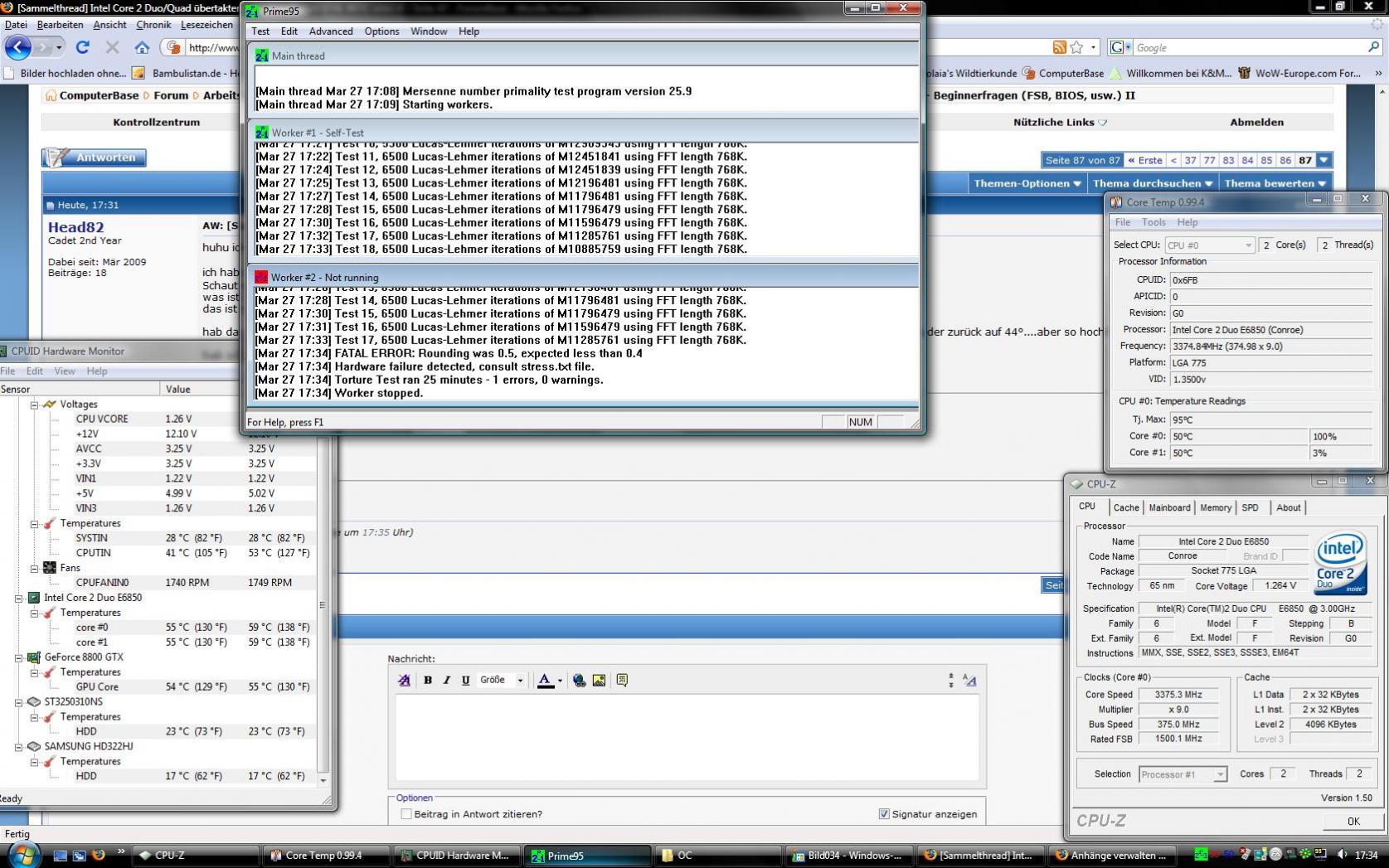
Task: Open the Options menu in Prime95
Action: (x=381, y=32)
